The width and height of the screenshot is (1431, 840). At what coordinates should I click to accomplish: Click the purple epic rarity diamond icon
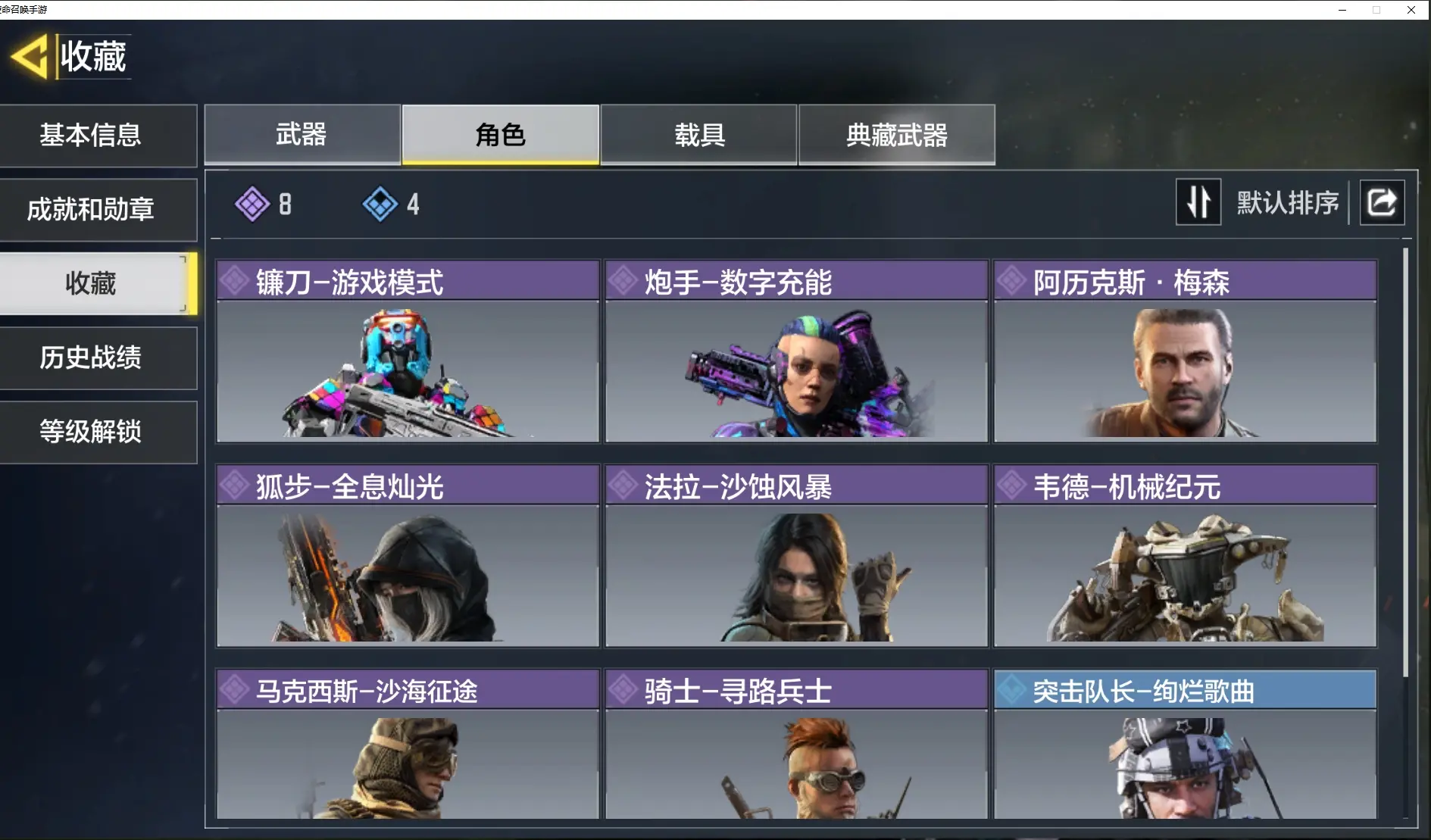[252, 204]
